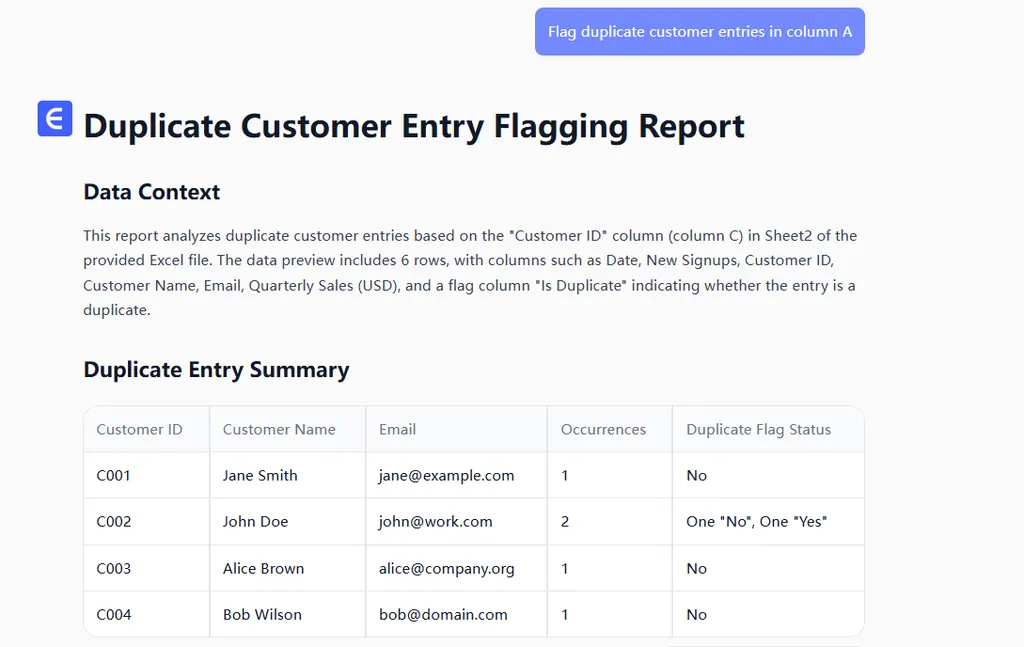This screenshot has height=647, width=1024.
Task: Click the bob@domain.com email
Action: [x=443, y=614]
